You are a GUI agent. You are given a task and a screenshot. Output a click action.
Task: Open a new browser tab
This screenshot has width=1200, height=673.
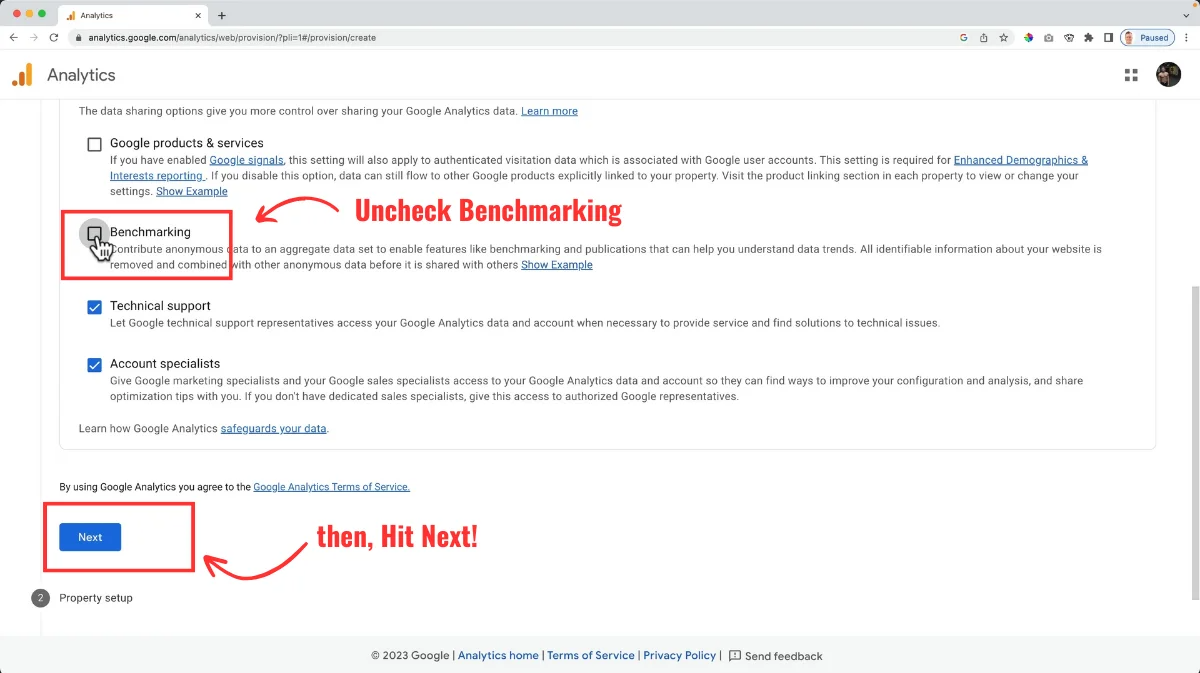pos(221,15)
